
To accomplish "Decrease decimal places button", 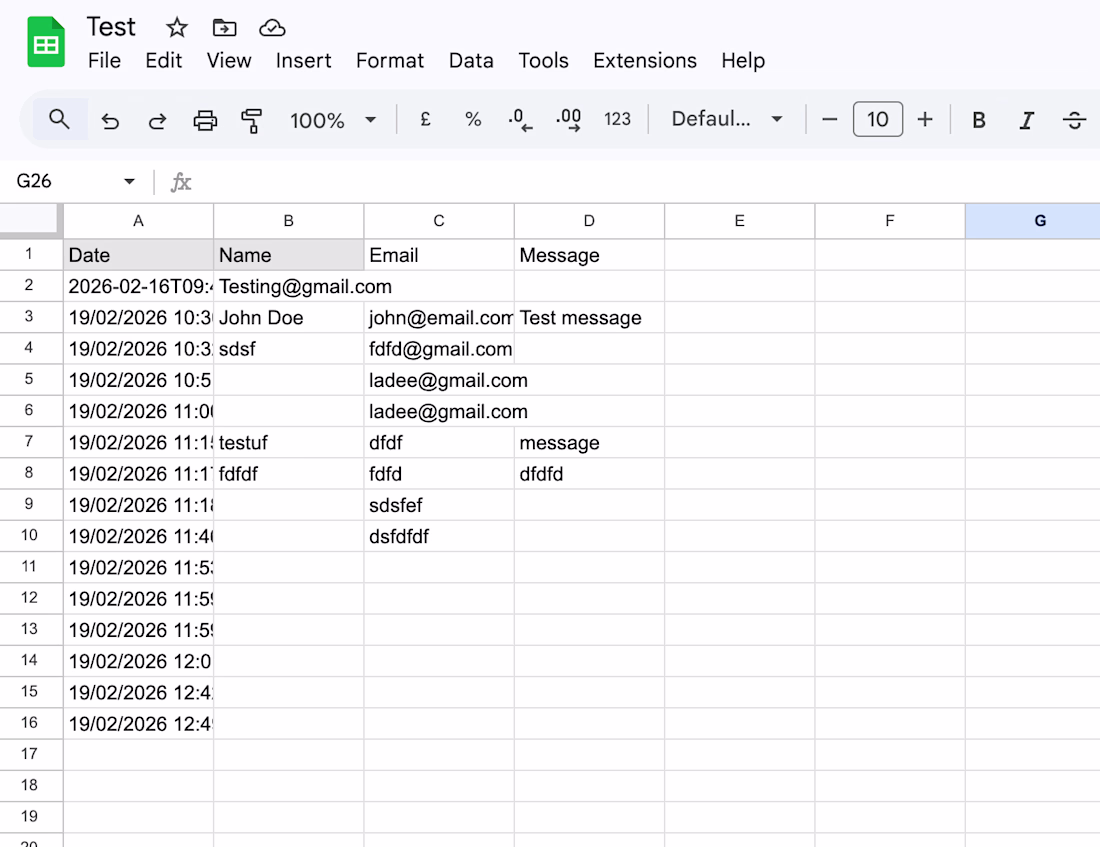I will 520,120.
